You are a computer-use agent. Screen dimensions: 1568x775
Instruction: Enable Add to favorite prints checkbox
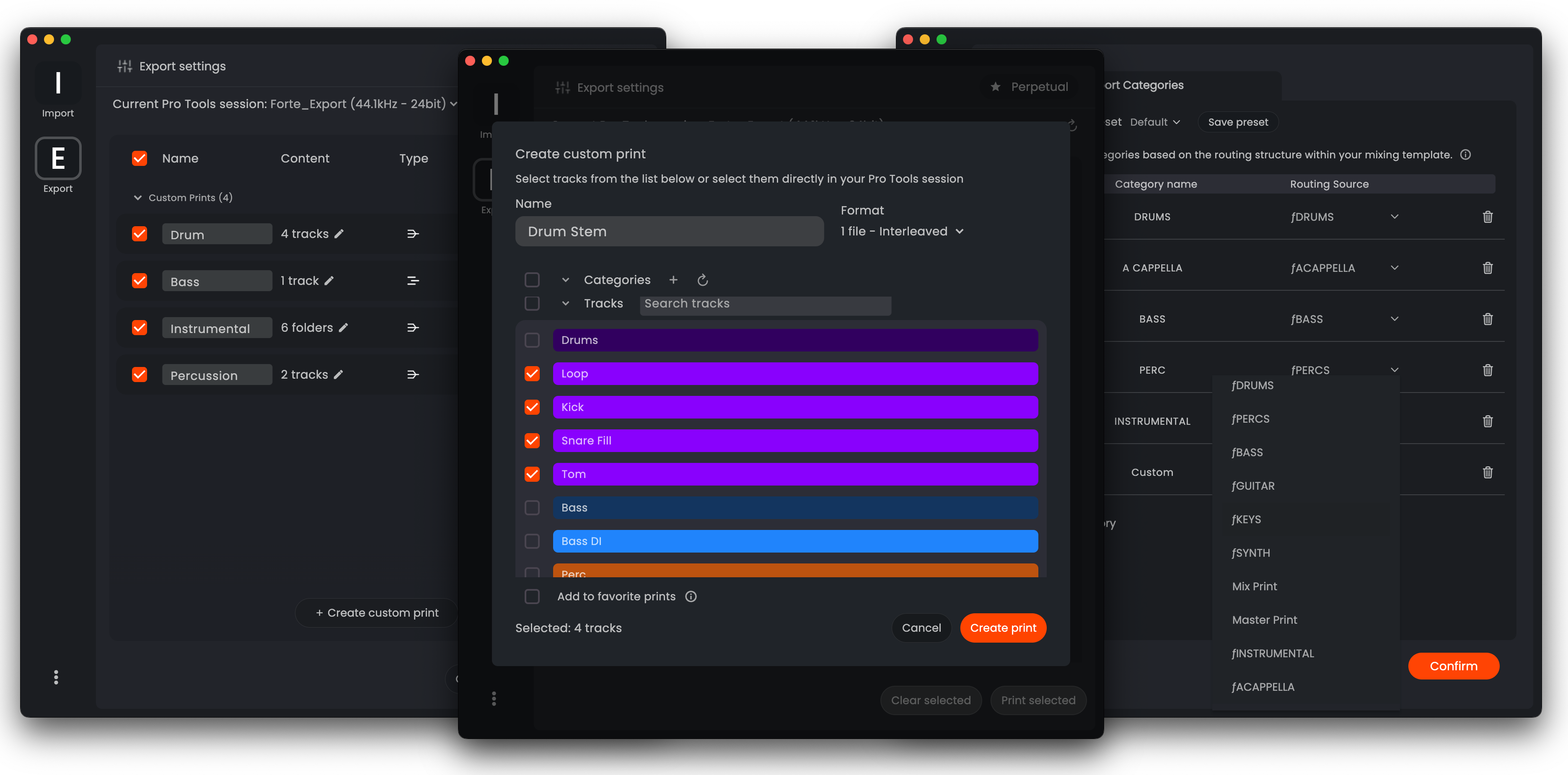pos(532,596)
